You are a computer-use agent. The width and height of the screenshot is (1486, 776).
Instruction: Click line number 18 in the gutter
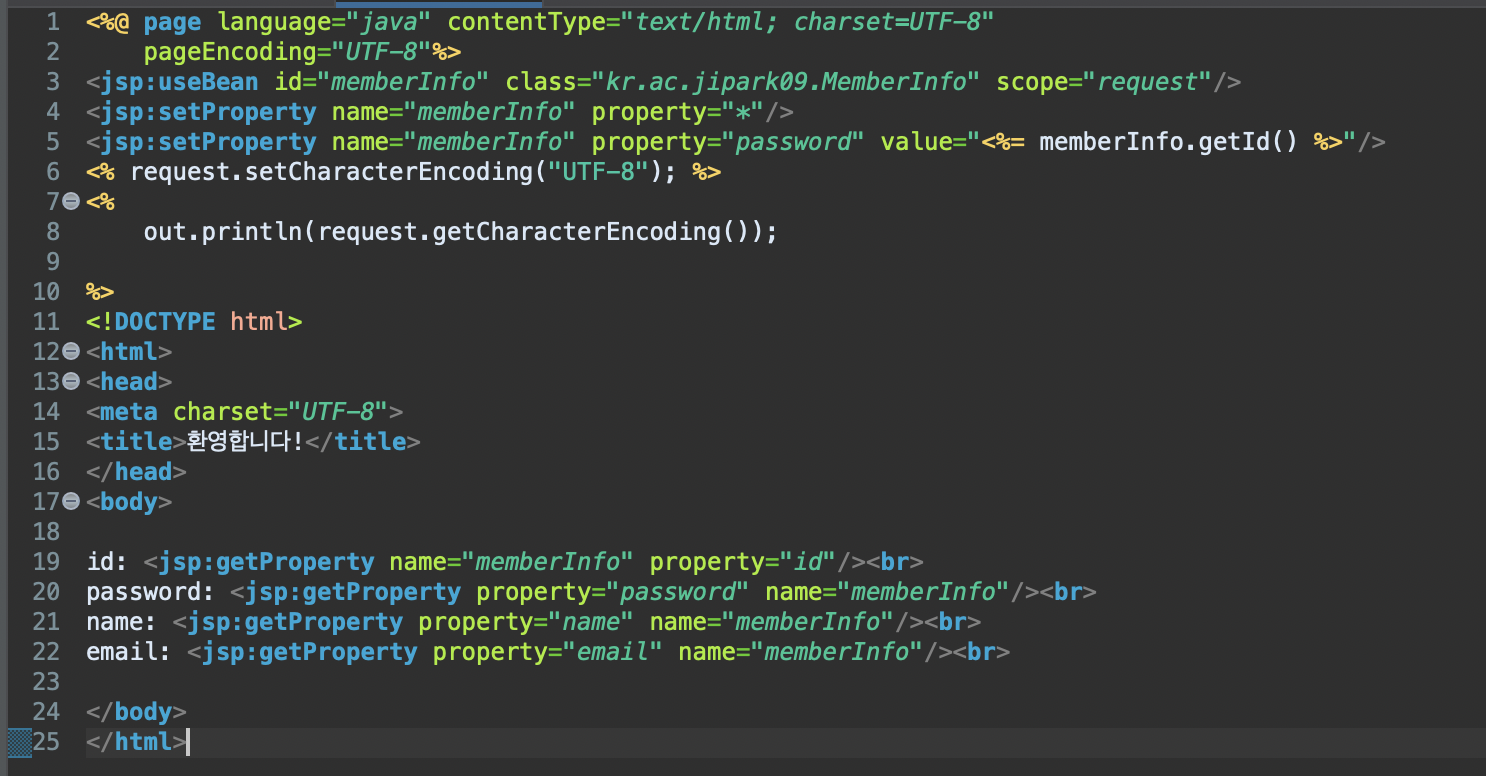(46, 531)
